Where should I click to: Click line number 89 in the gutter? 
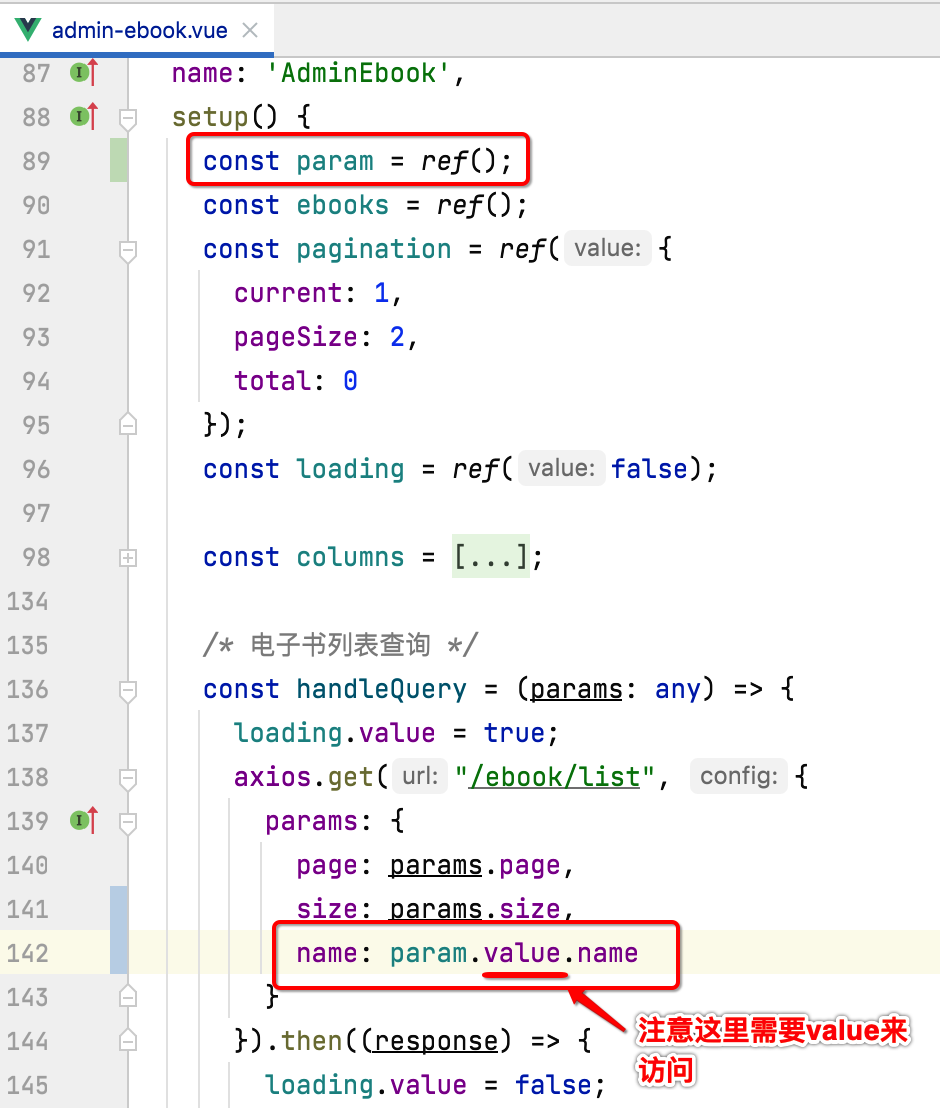tap(36, 161)
